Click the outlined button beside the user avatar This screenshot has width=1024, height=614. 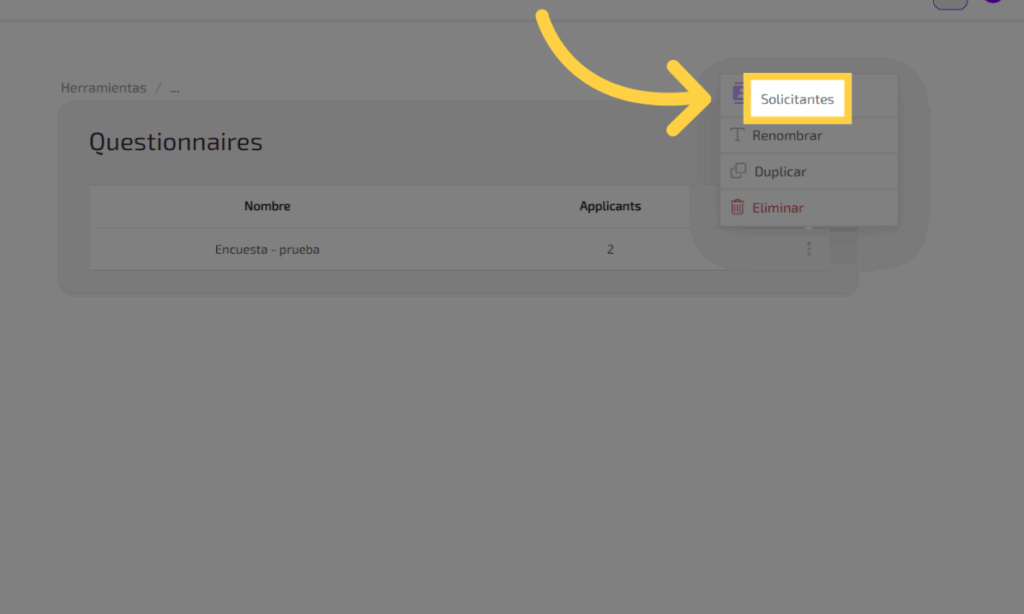(950, 3)
